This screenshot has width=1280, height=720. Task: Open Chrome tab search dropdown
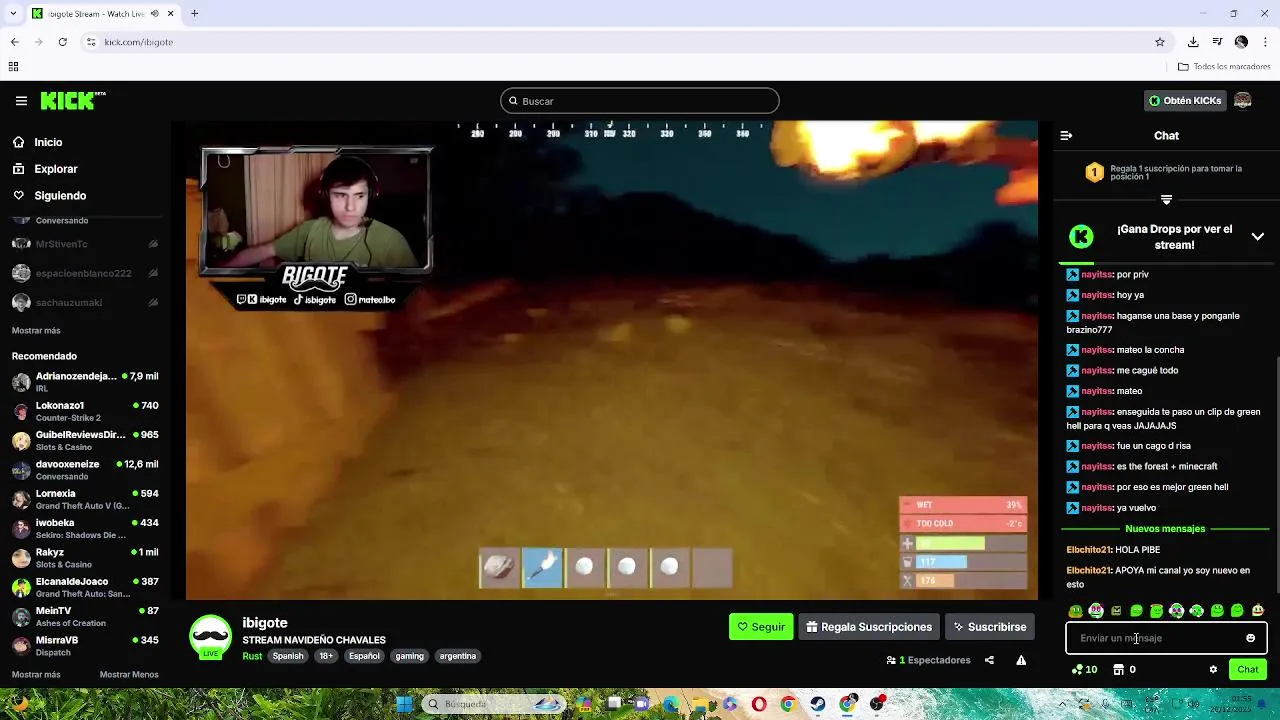13,13
